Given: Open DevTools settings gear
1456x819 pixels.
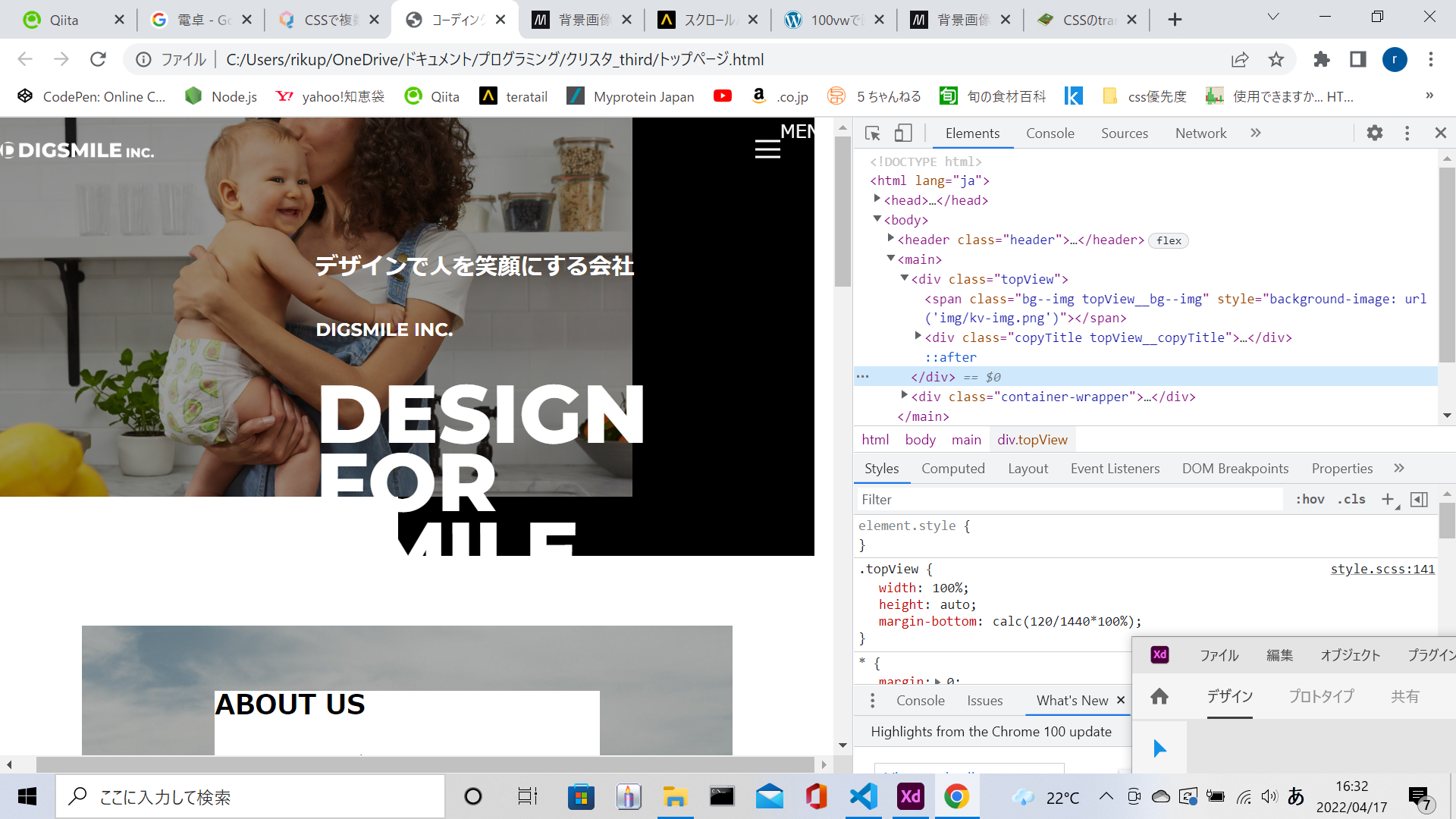Looking at the screenshot, I should [1374, 133].
